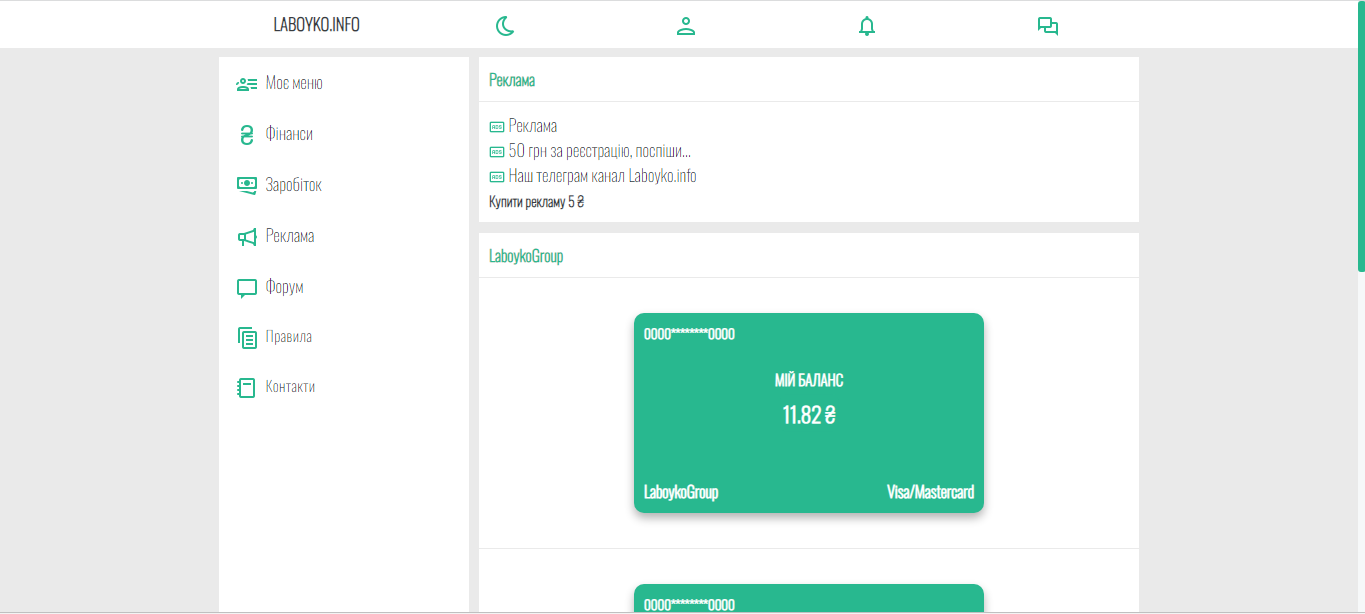
Task: Click the money icon beside Заробіток
Action: click(x=246, y=186)
